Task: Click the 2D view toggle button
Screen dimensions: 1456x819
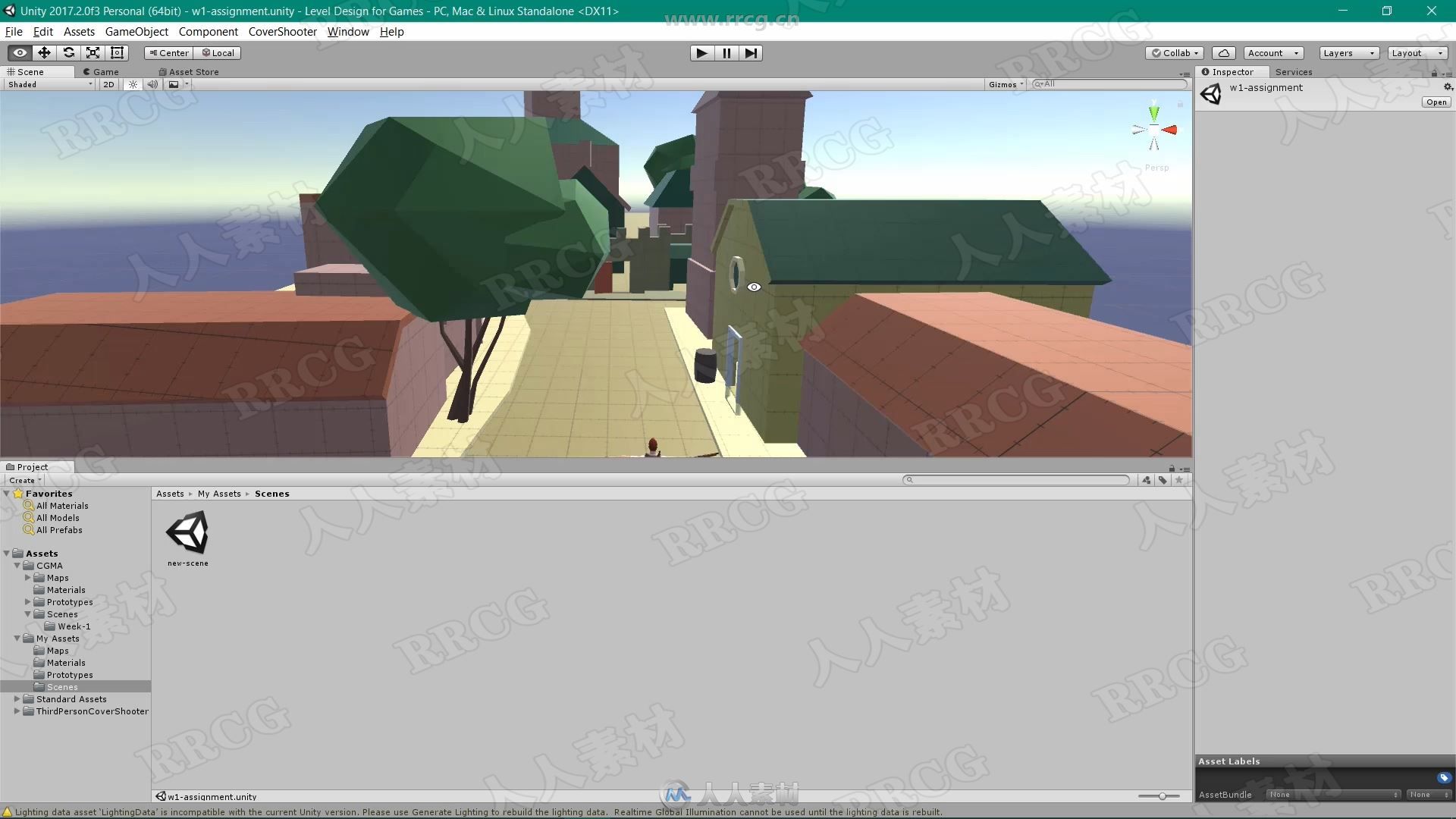Action: [x=110, y=84]
